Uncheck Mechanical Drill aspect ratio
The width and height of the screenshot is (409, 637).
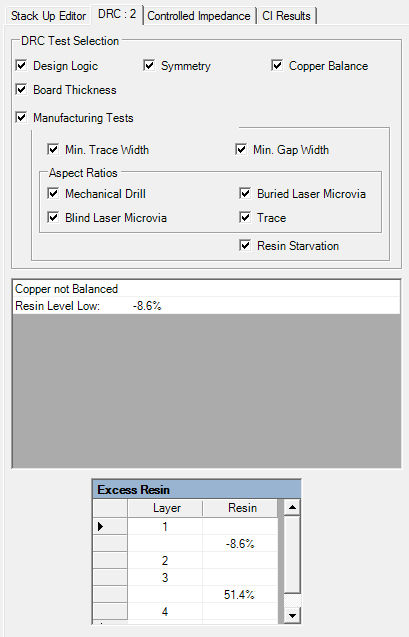(x=53, y=193)
